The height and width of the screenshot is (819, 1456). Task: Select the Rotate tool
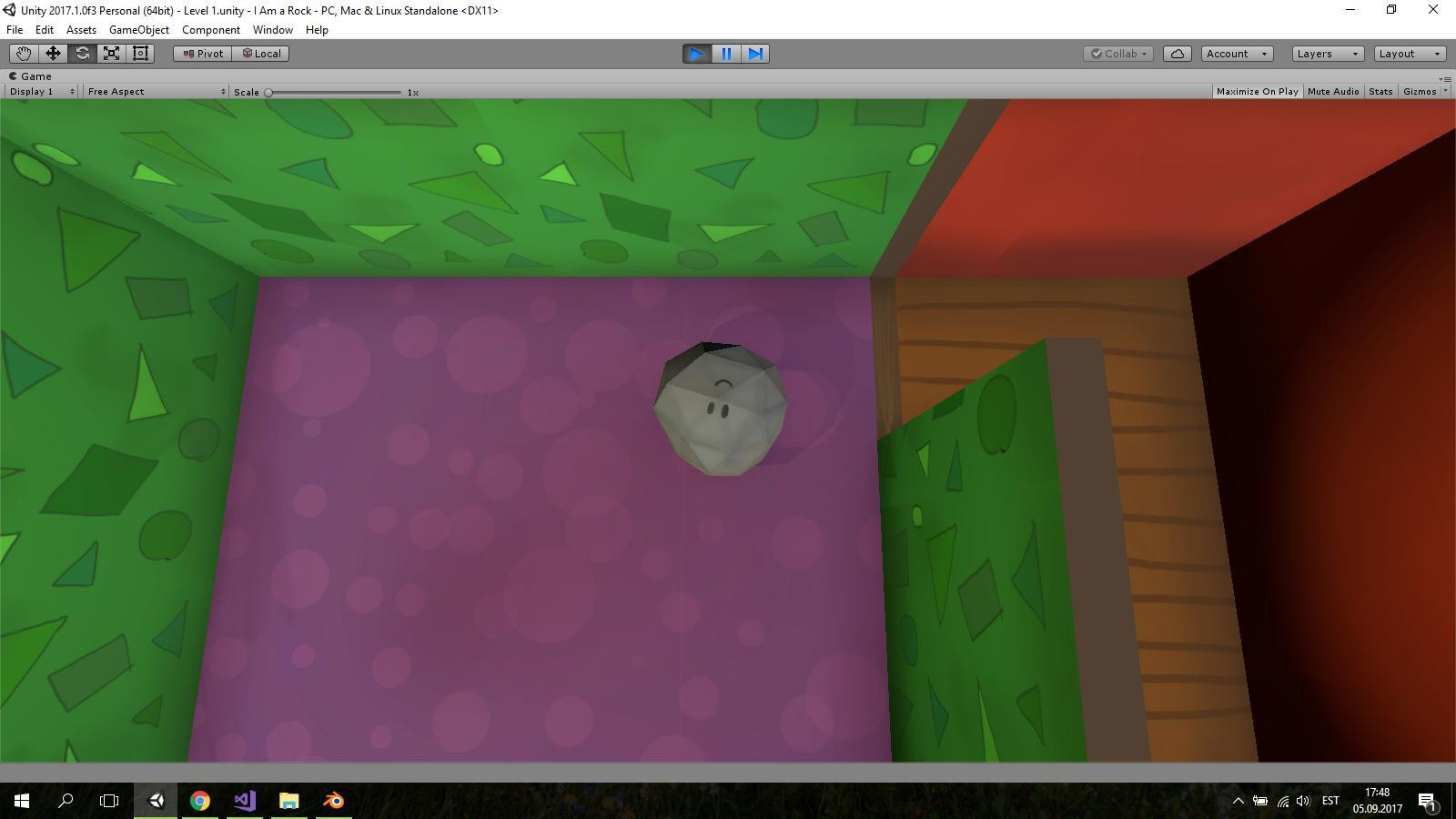click(82, 54)
